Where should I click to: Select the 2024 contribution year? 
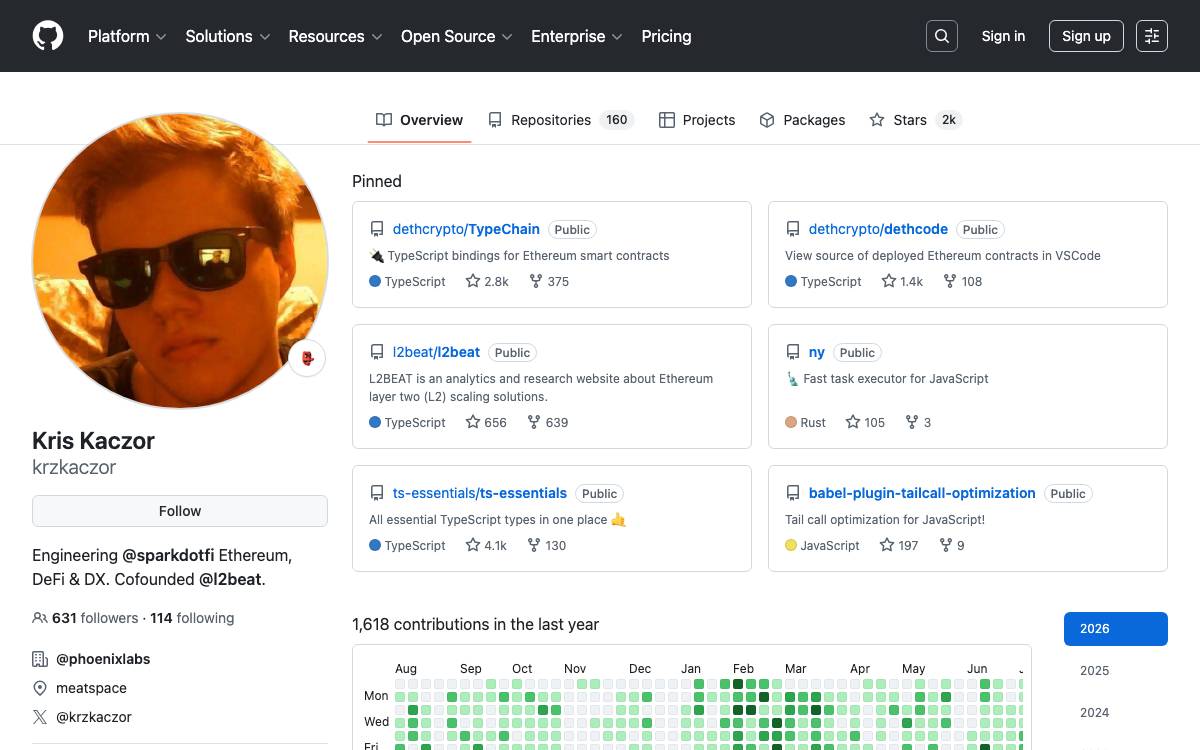pyautogui.click(x=1116, y=713)
